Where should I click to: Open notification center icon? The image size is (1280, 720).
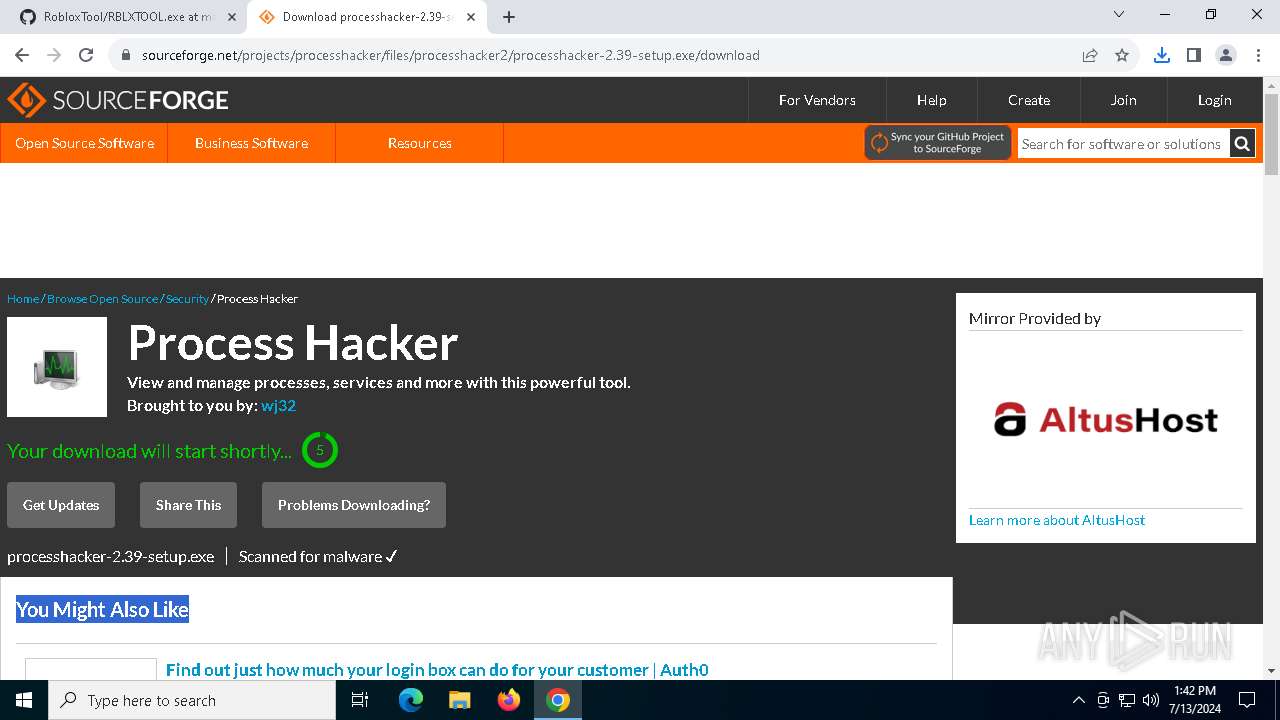coord(1247,700)
